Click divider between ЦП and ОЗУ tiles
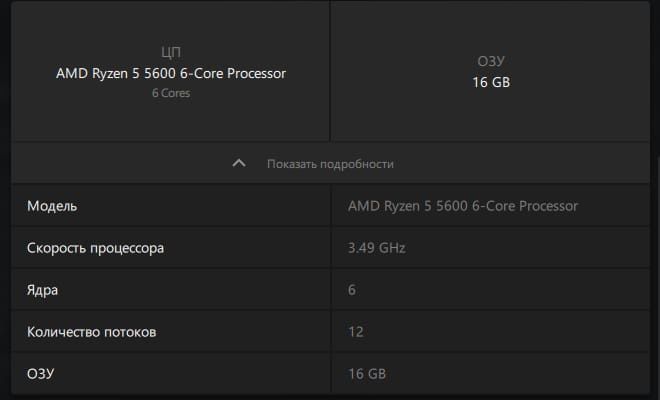Screen dimensions: 660x400 pyautogui.click(x=330, y=71)
